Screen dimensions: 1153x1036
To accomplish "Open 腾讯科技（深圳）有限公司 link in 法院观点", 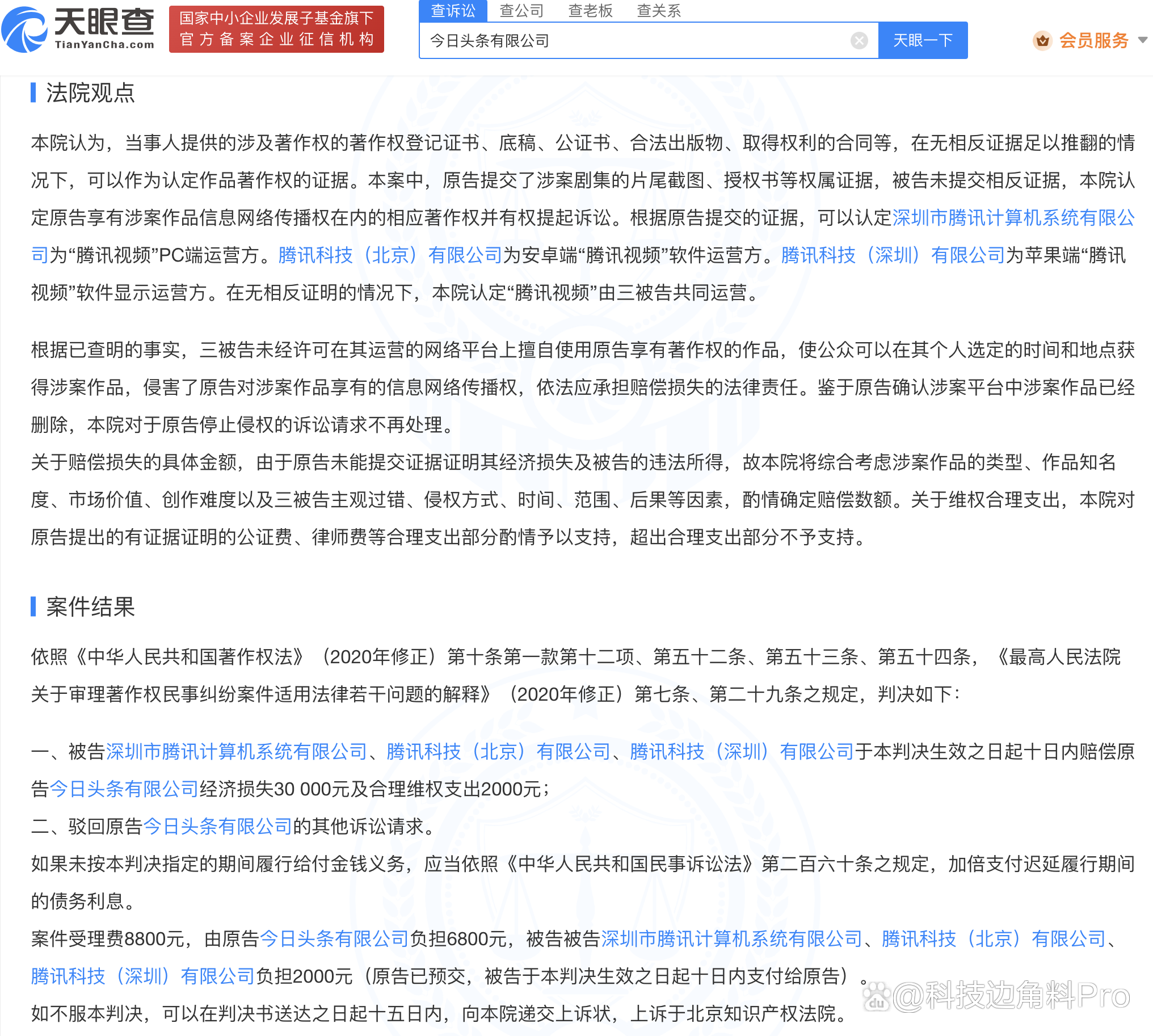I will click(x=893, y=255).
